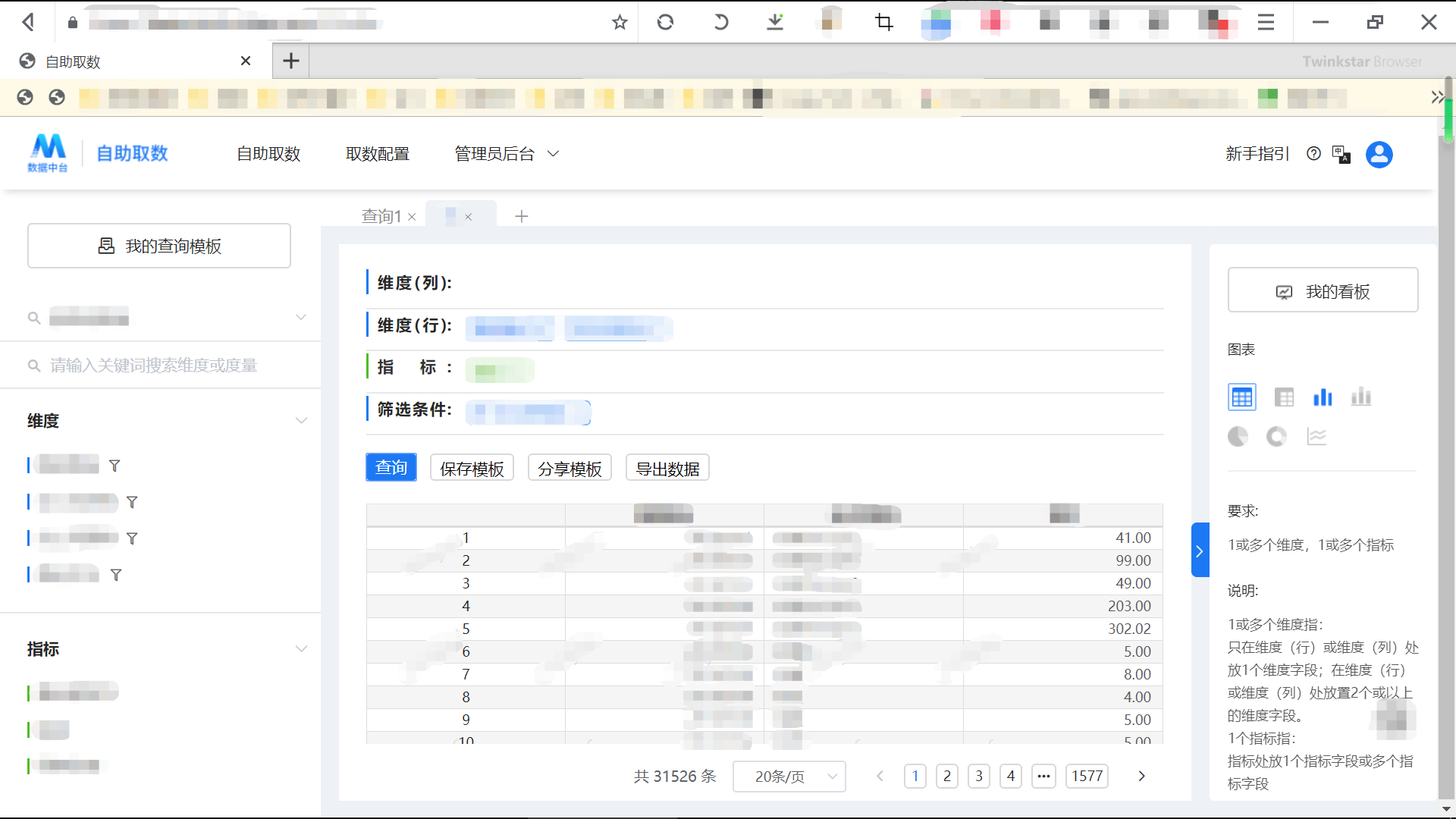Select the table chart type icon
Image resolution: width=1456 pixels, height=819 pixels.
[x=1241, y=397]
